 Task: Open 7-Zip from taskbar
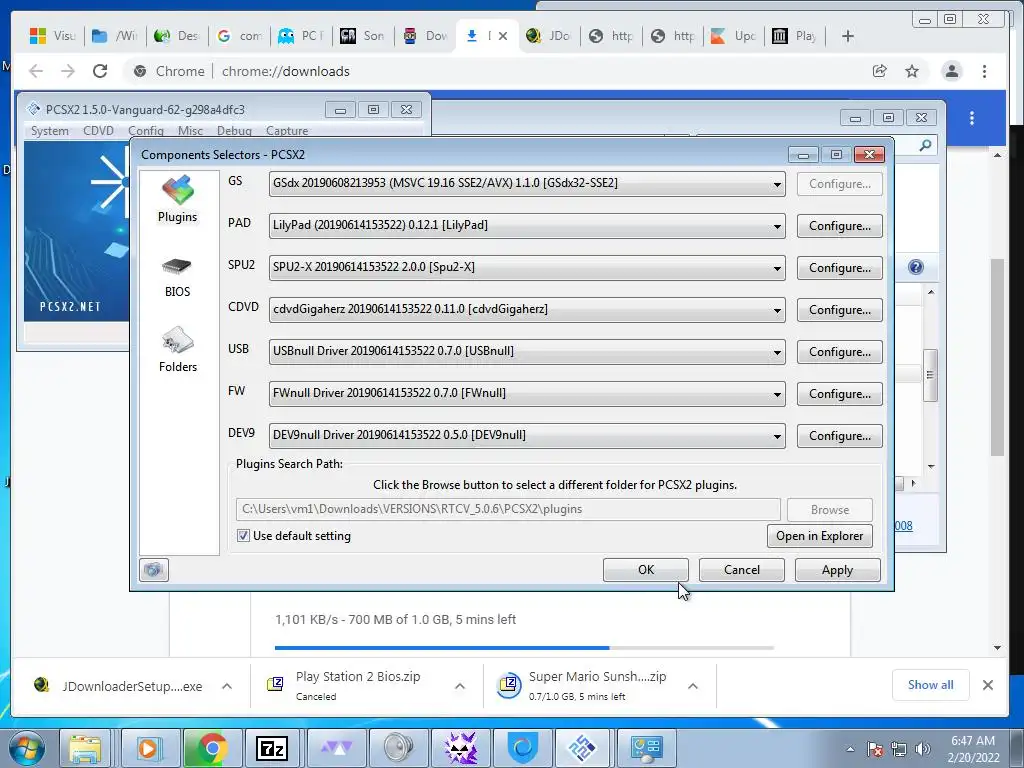coord(272,748)
